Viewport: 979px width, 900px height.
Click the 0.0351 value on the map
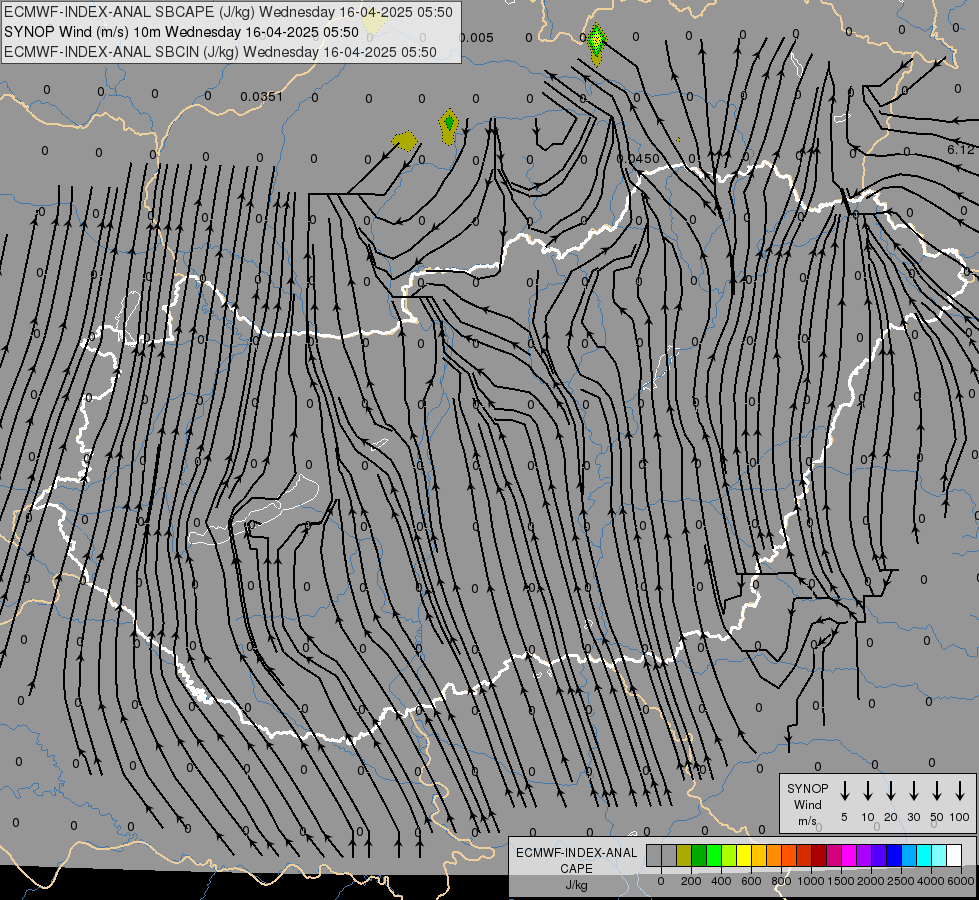coord(262,96)
